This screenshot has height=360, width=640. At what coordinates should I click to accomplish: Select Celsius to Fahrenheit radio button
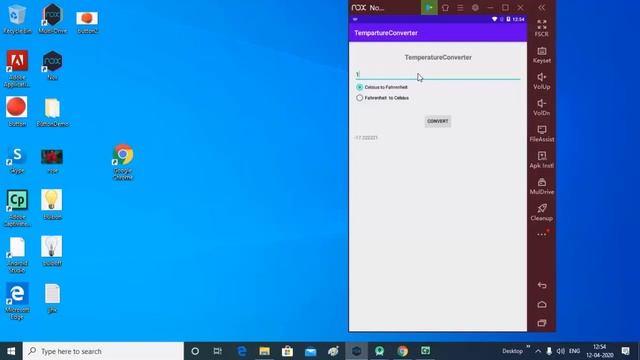360,87
